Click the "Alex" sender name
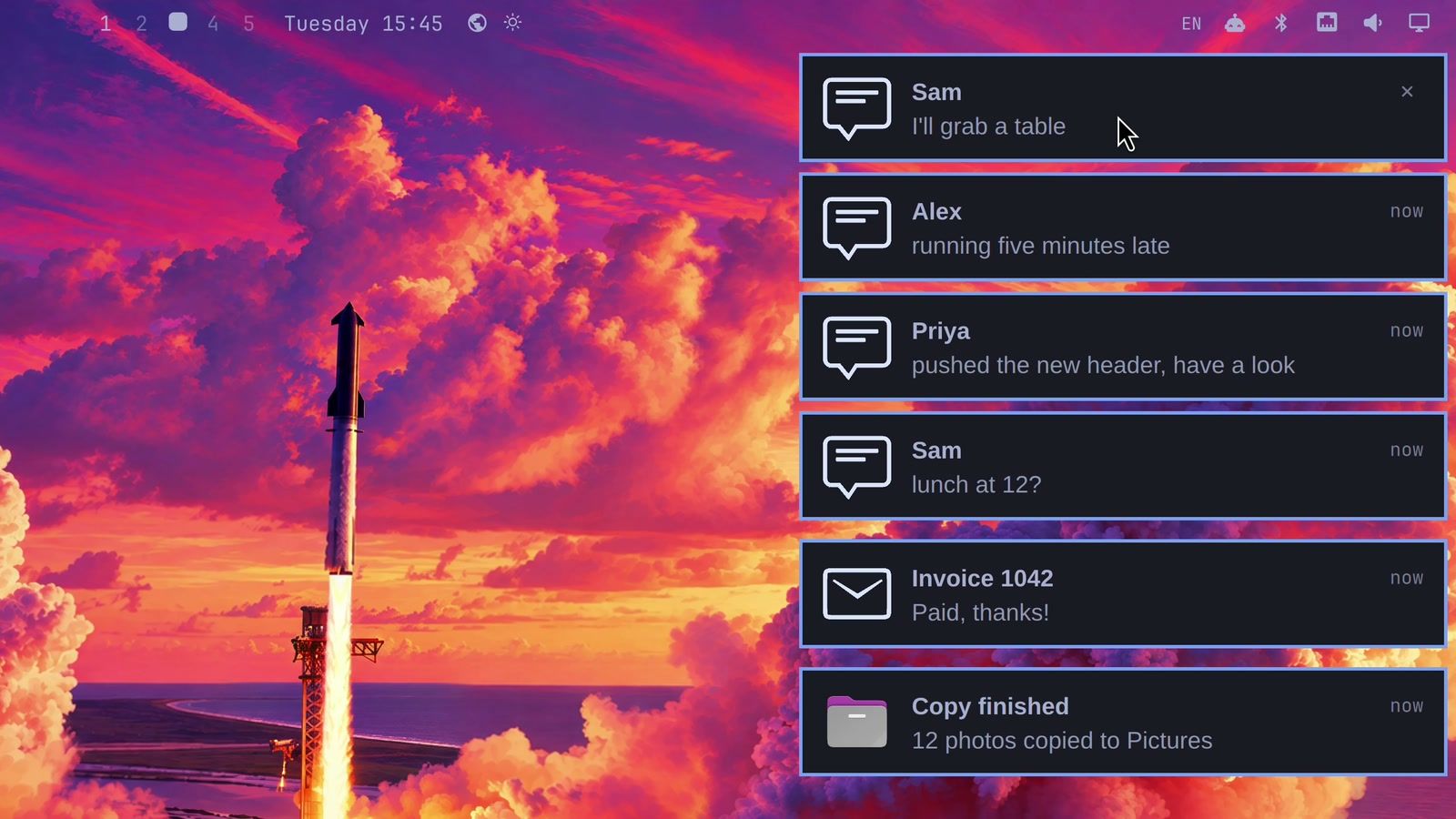 coord(936,211)
